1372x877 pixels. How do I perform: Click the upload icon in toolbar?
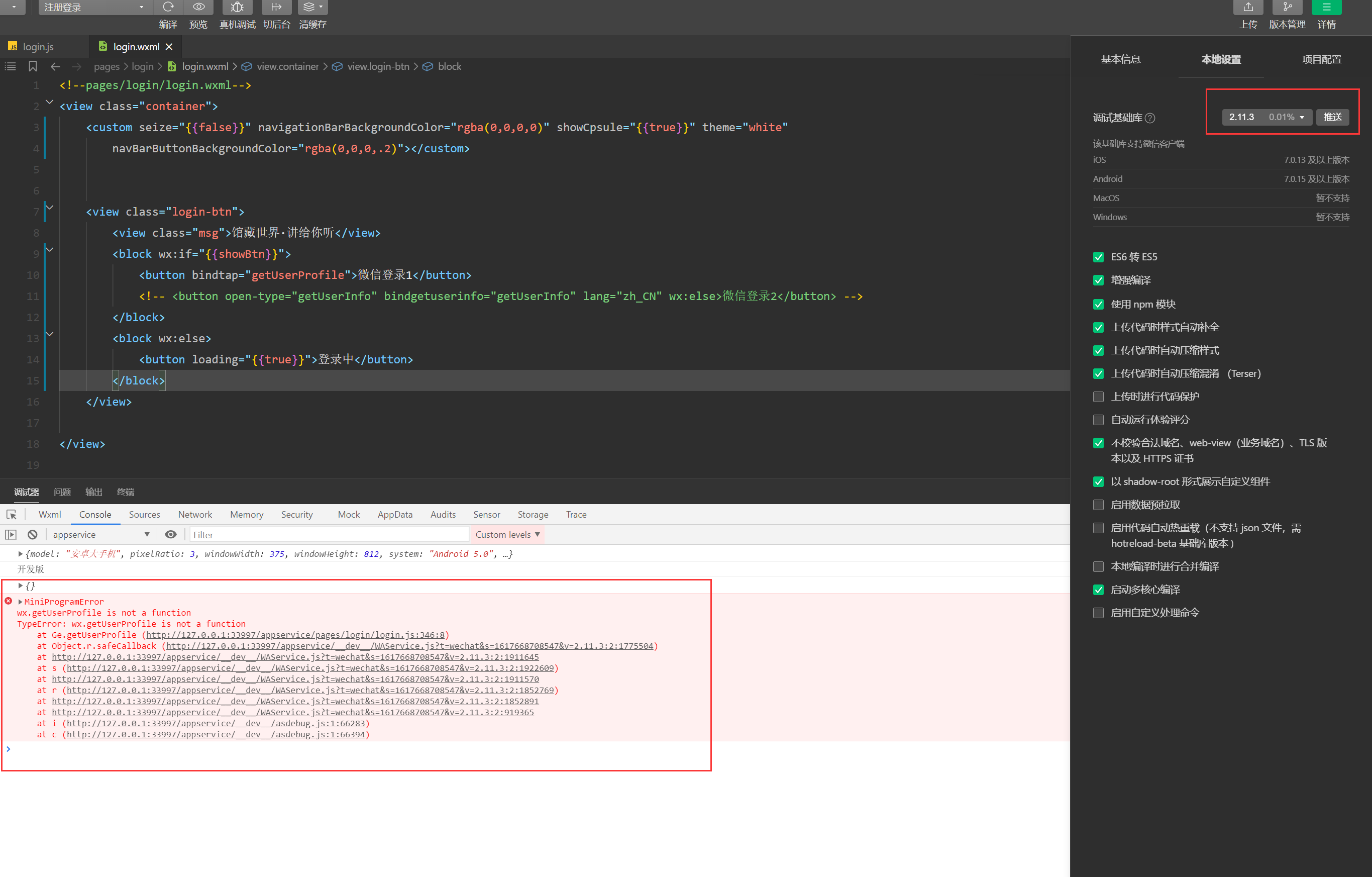pyautogui.click(x=1248, y=7)
